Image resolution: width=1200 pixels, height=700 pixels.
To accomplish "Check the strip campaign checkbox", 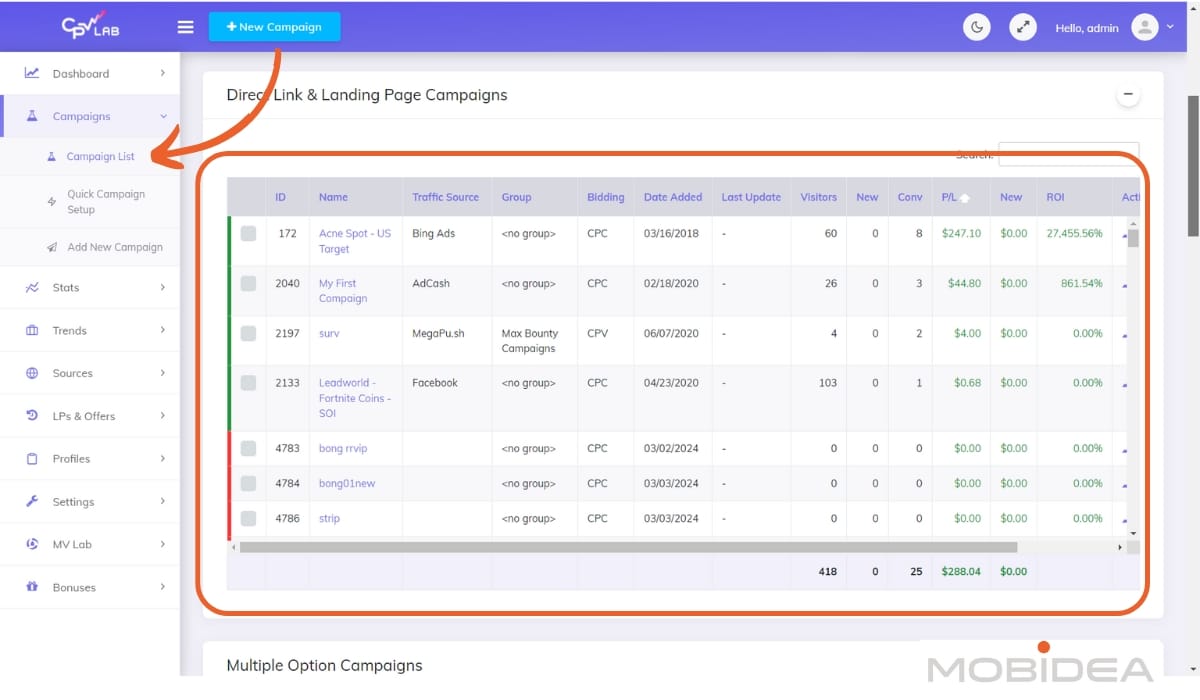I will pos(248,518).
